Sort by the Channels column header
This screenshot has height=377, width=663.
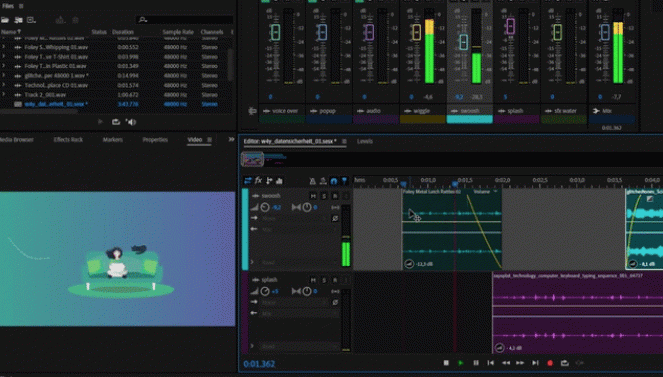212,32
